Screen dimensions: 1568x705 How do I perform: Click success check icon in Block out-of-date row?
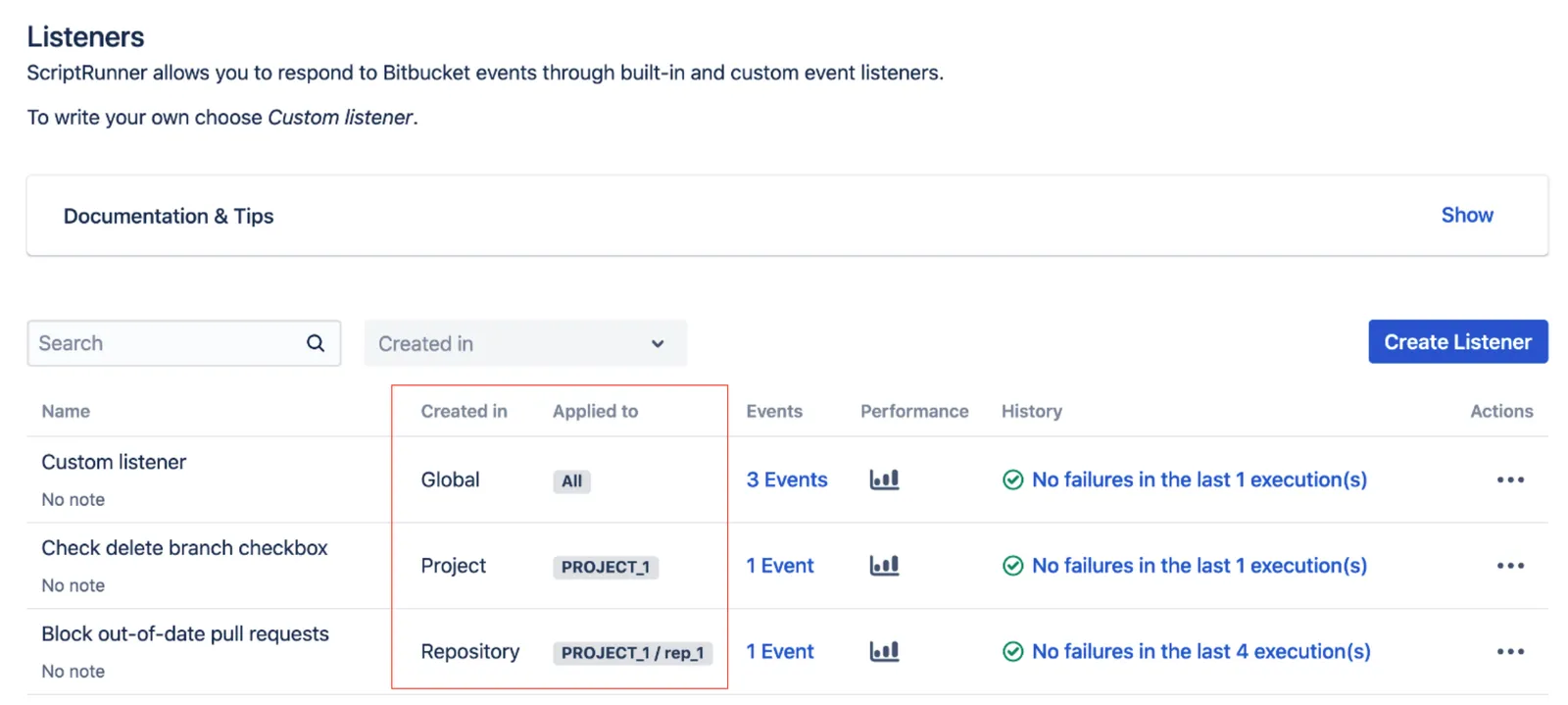point(1013,652)
